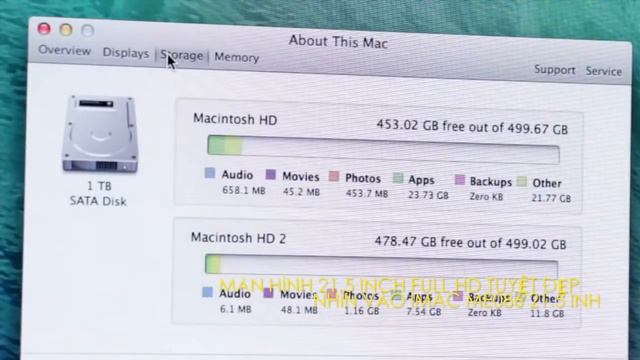
Task: Click the Macintosh HD storage usage bar
Action: pyautogui.click(x=383, y=150)
